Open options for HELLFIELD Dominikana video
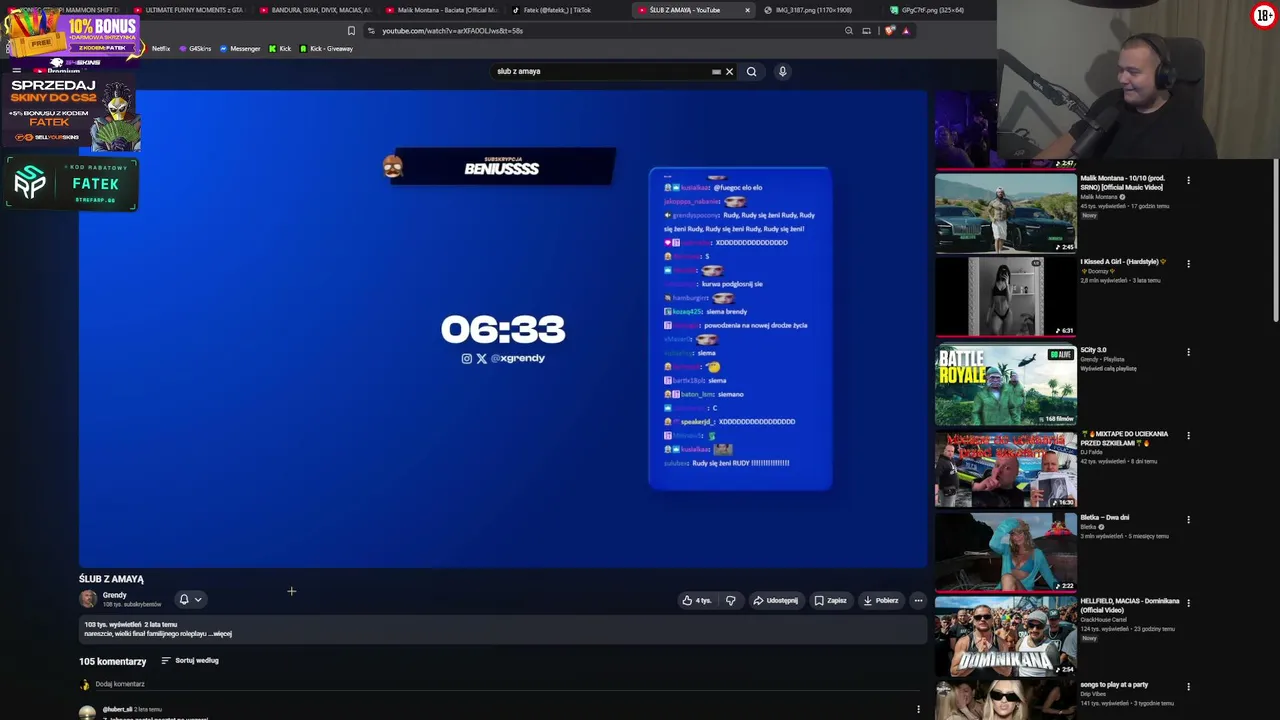Viewport: 1280px width, 720px height. (1188, 603)
